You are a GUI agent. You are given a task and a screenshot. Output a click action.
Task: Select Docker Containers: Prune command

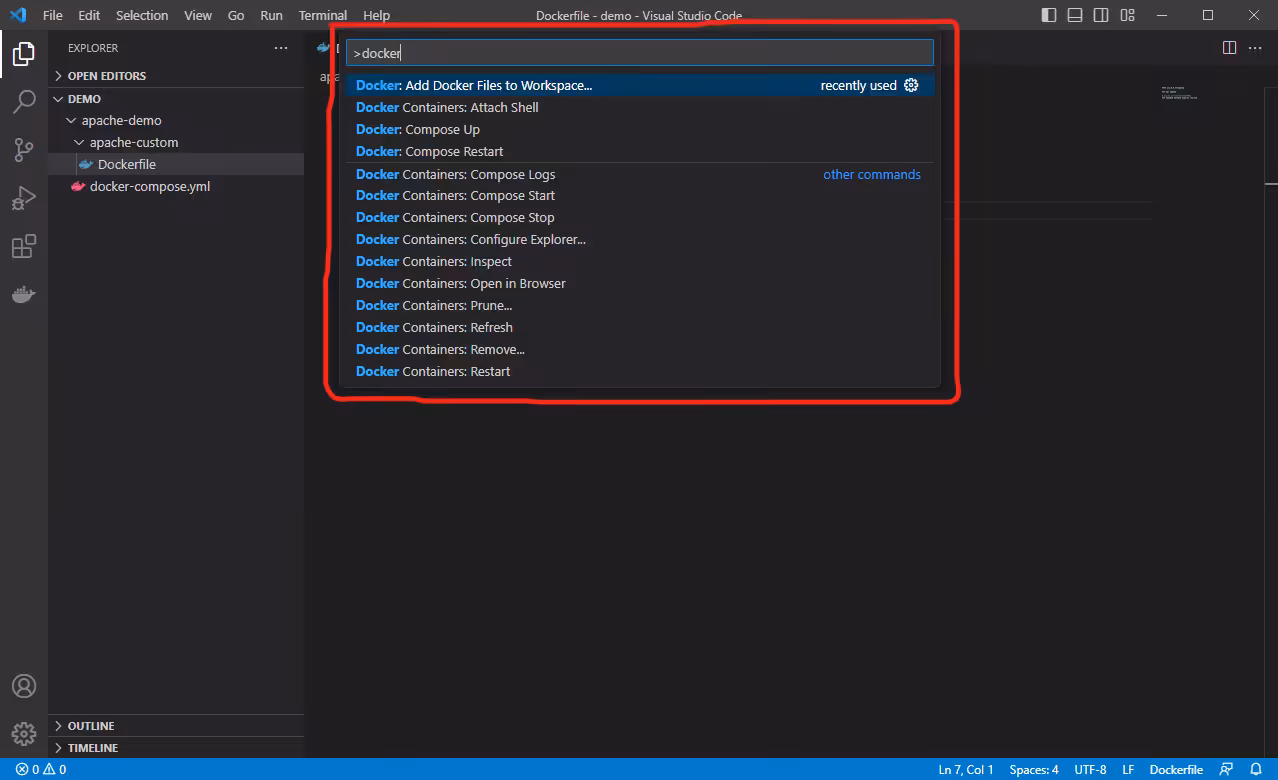[640, 305]
